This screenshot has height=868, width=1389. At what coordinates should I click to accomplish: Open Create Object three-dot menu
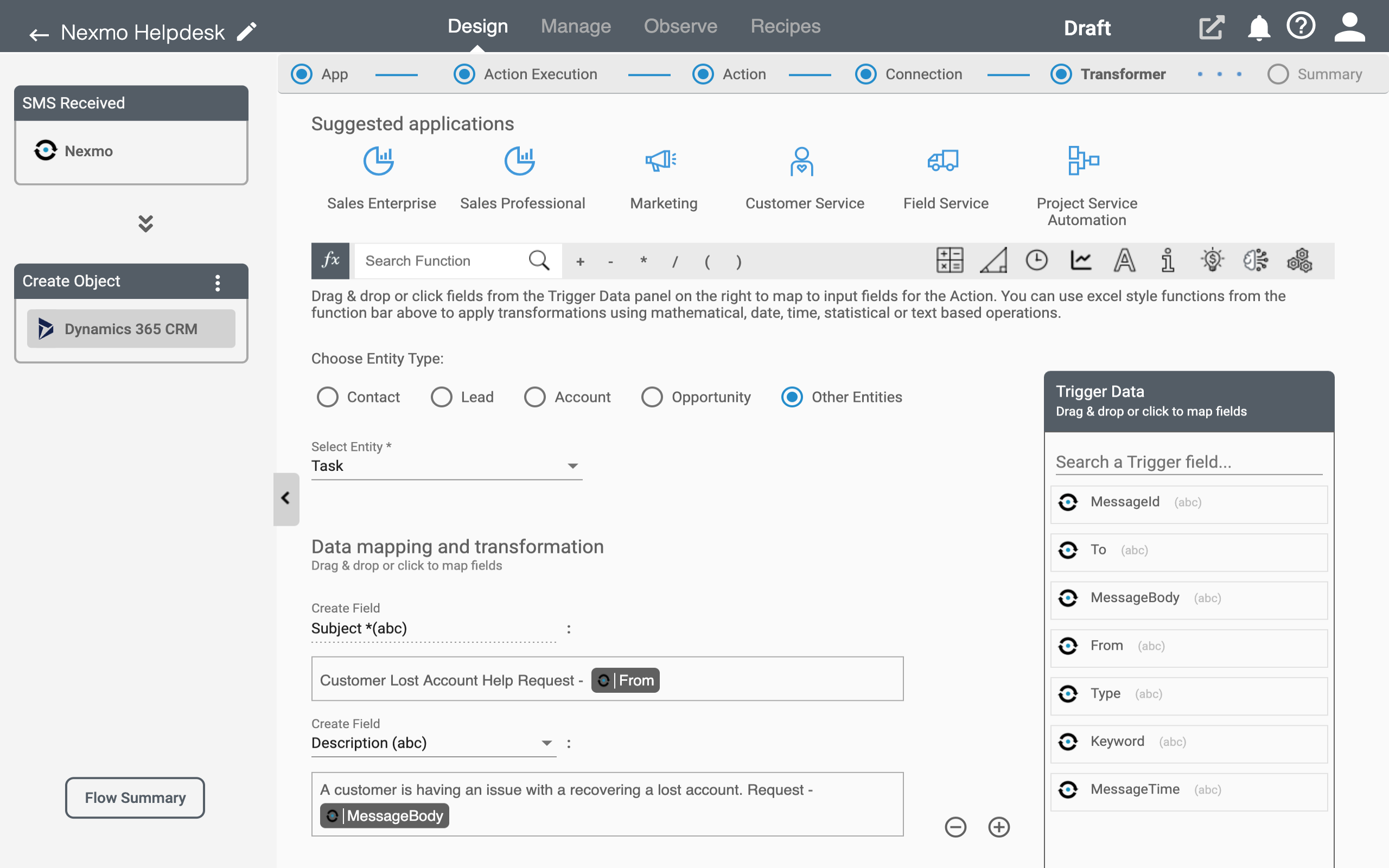[218, 282]
